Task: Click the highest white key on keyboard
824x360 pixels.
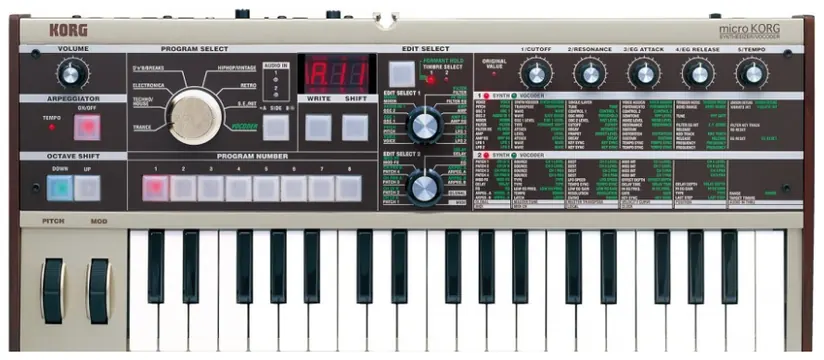Action: 770,291
